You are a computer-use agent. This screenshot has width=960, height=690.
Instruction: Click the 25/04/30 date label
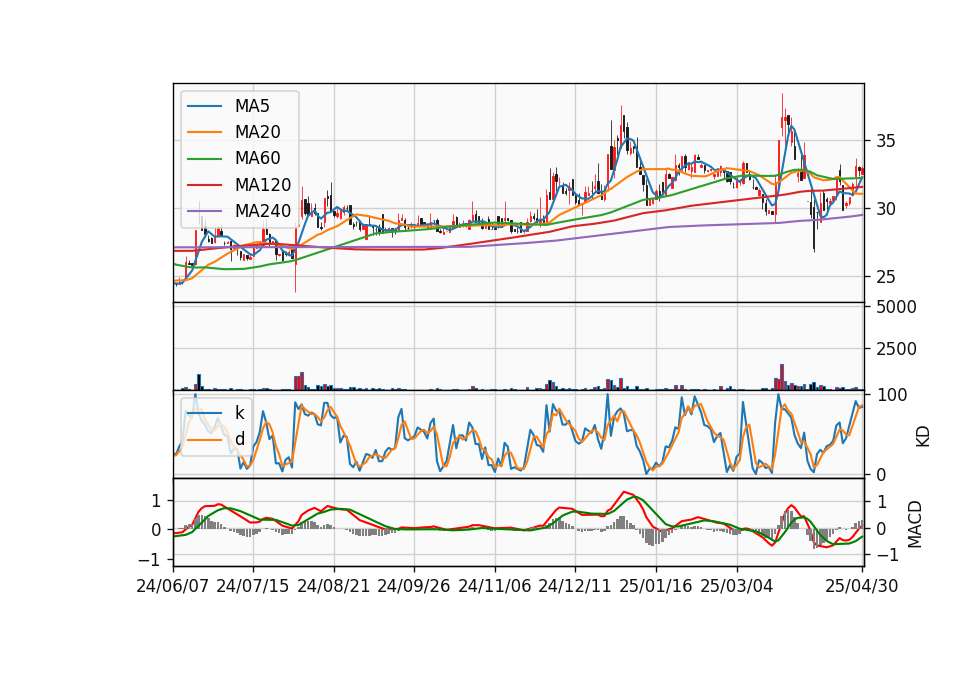click(x=862, y=587)
